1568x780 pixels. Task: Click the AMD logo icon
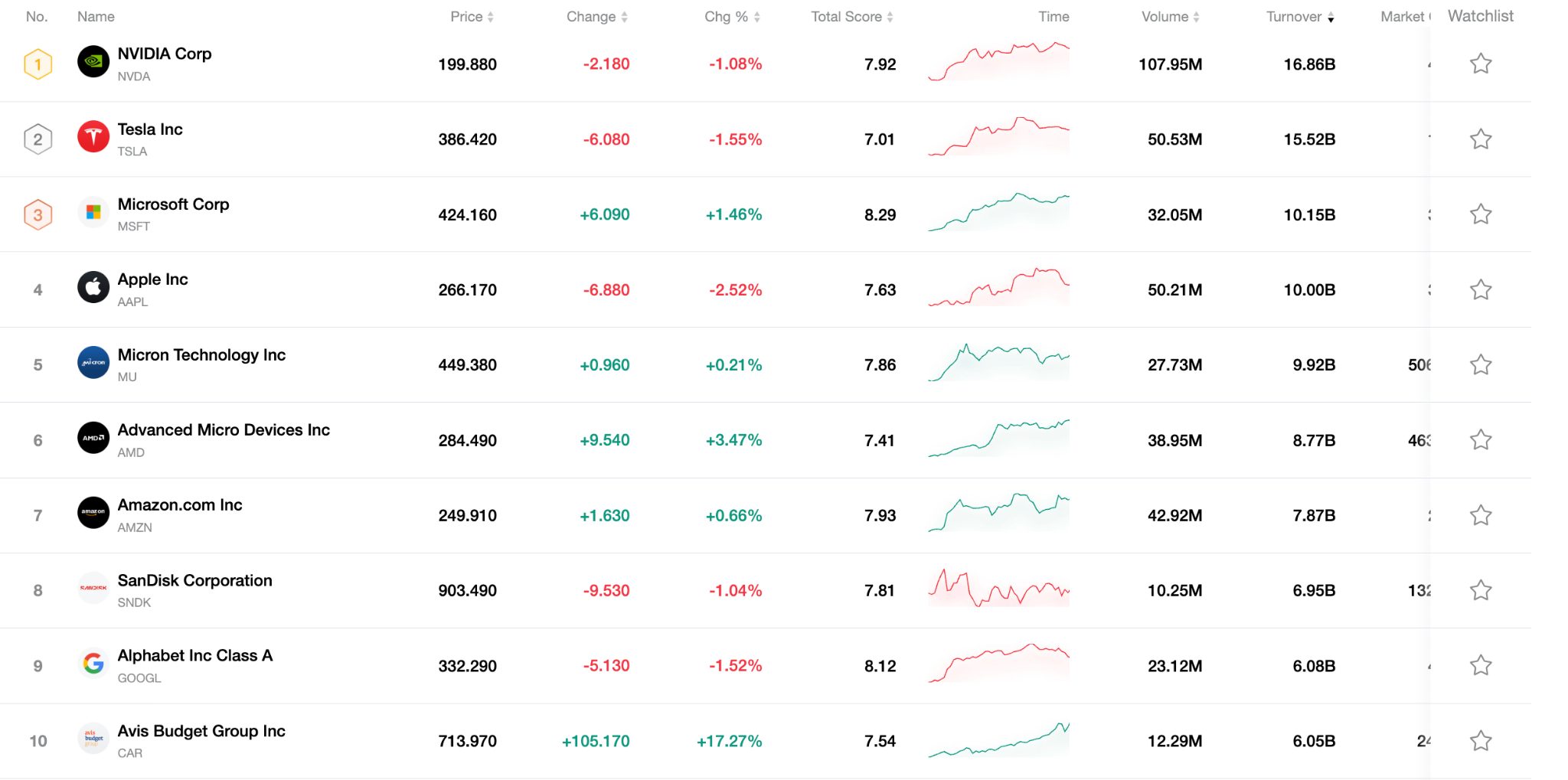point(93,439)
